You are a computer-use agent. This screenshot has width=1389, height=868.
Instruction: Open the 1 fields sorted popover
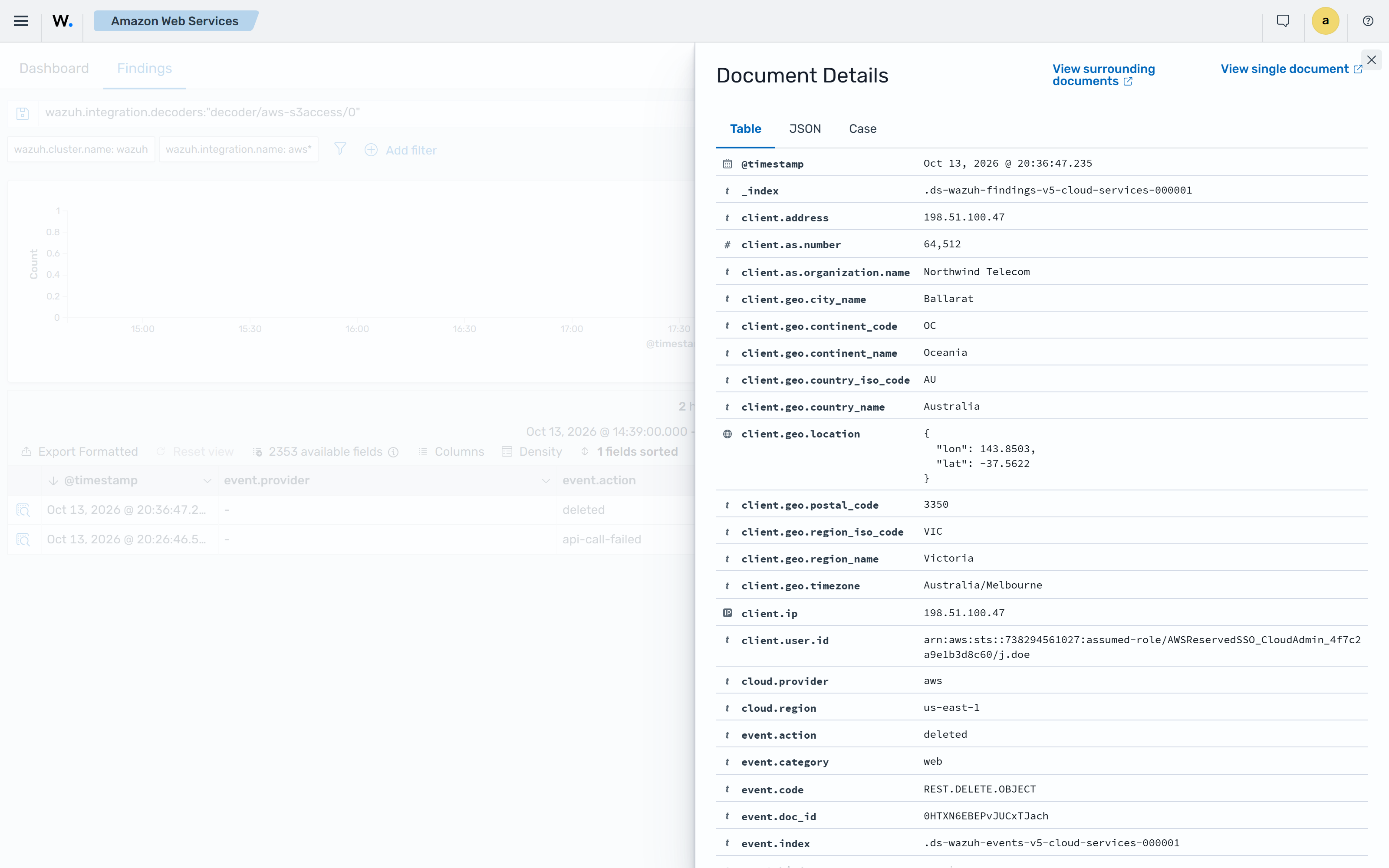pos(629,452)
